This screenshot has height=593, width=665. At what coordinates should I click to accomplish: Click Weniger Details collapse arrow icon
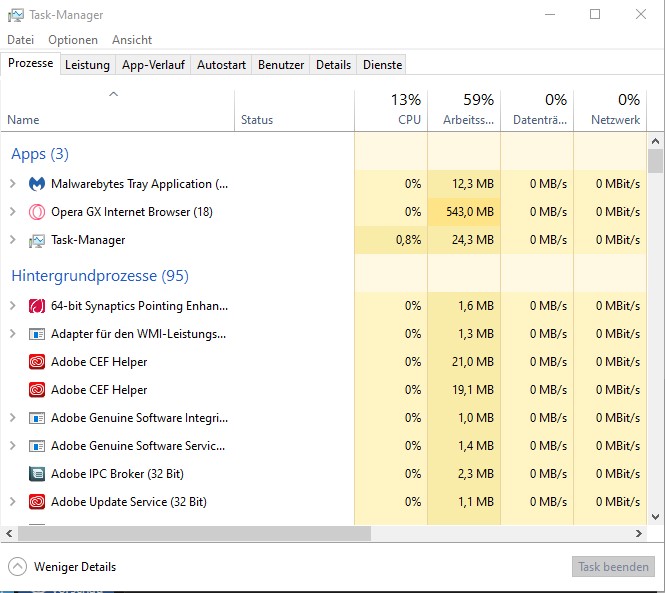[17, 567]
